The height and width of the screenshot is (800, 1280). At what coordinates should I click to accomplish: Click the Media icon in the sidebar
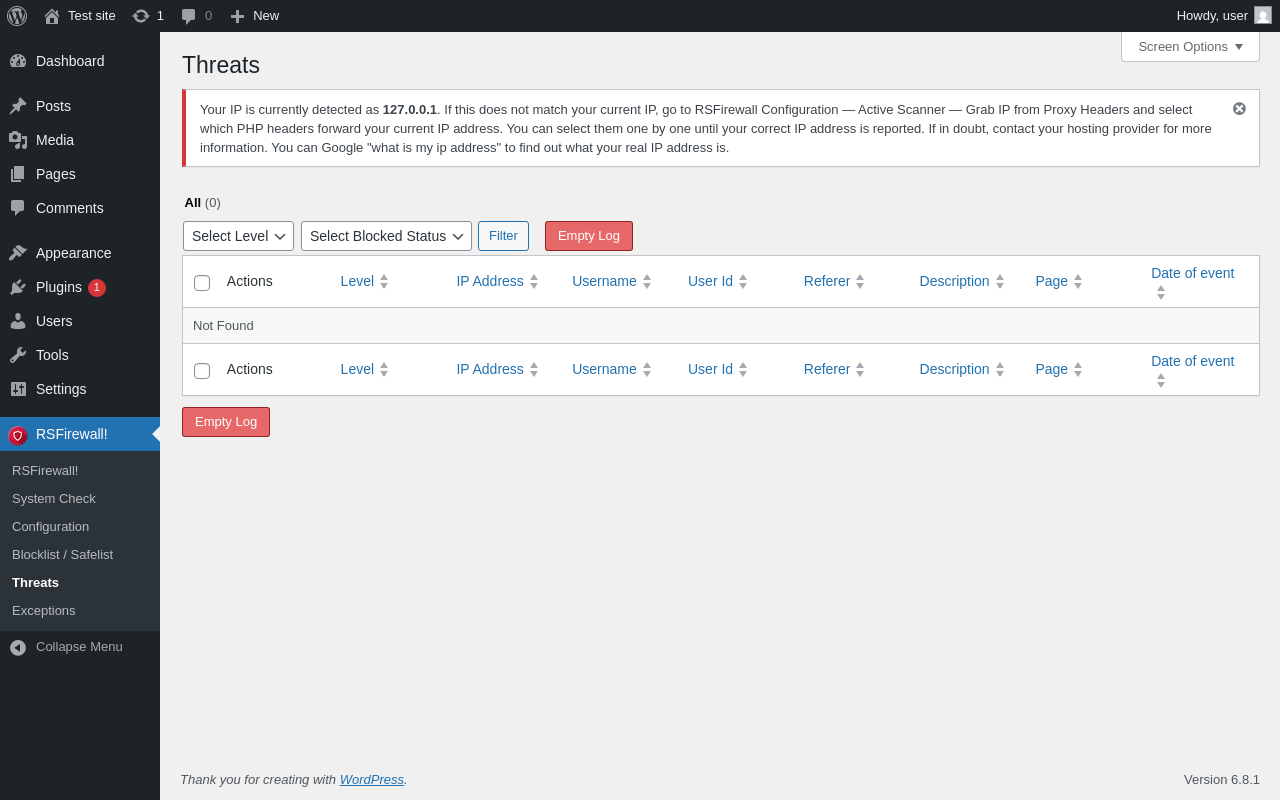18,140
